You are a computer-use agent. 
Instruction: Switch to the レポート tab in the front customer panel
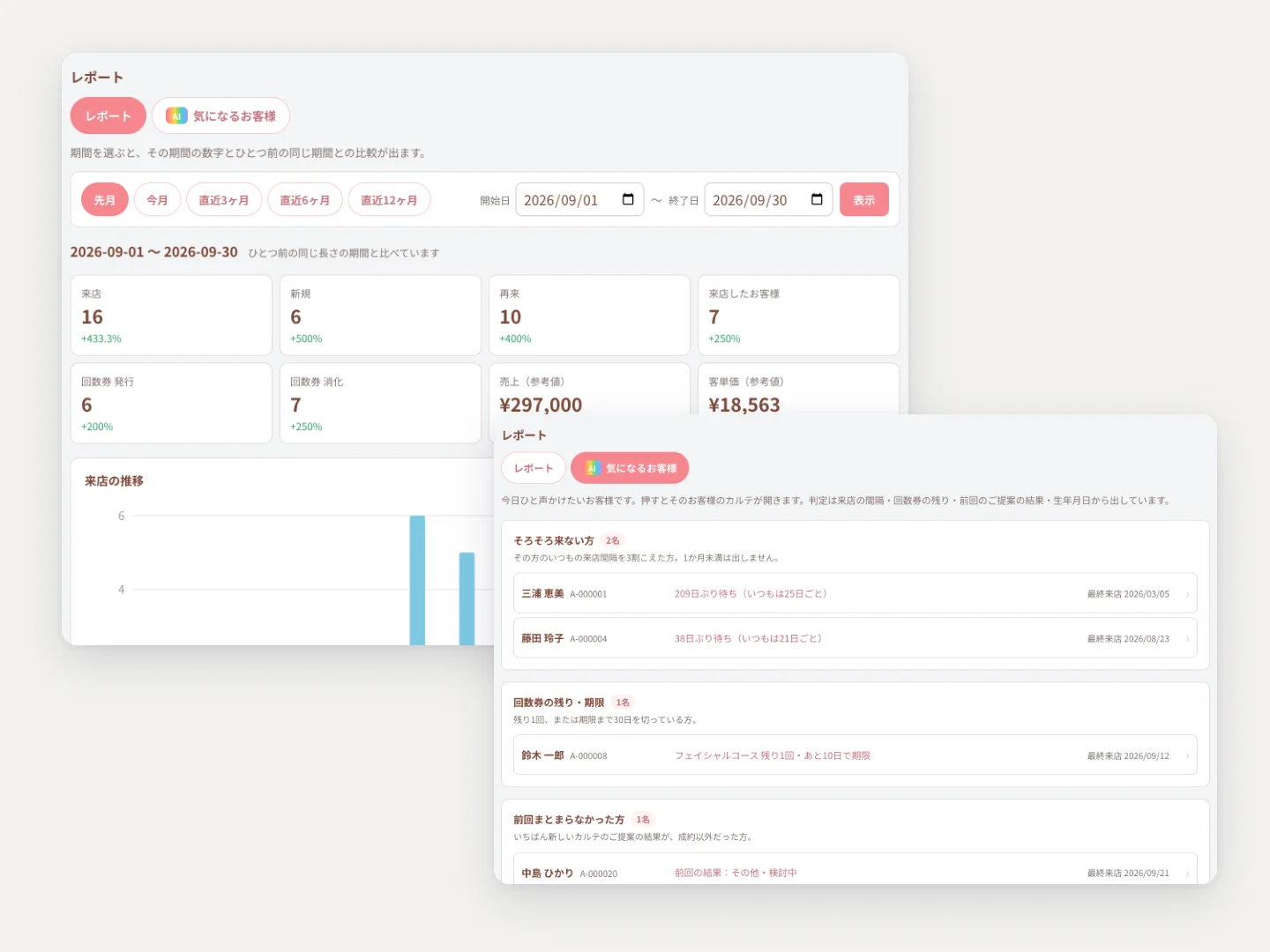click(x=534, y=468)
